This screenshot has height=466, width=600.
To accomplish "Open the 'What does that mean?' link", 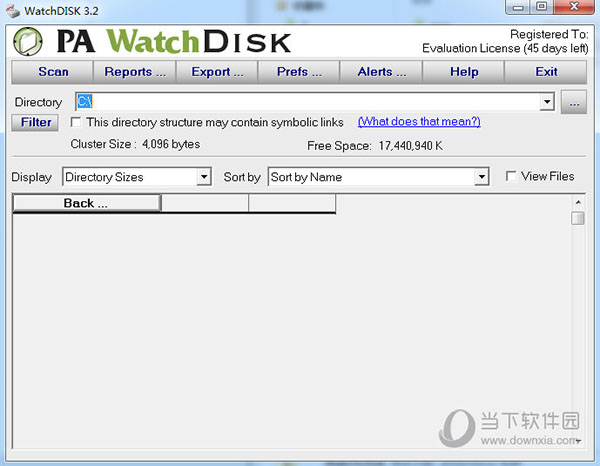I will (419, 122).
